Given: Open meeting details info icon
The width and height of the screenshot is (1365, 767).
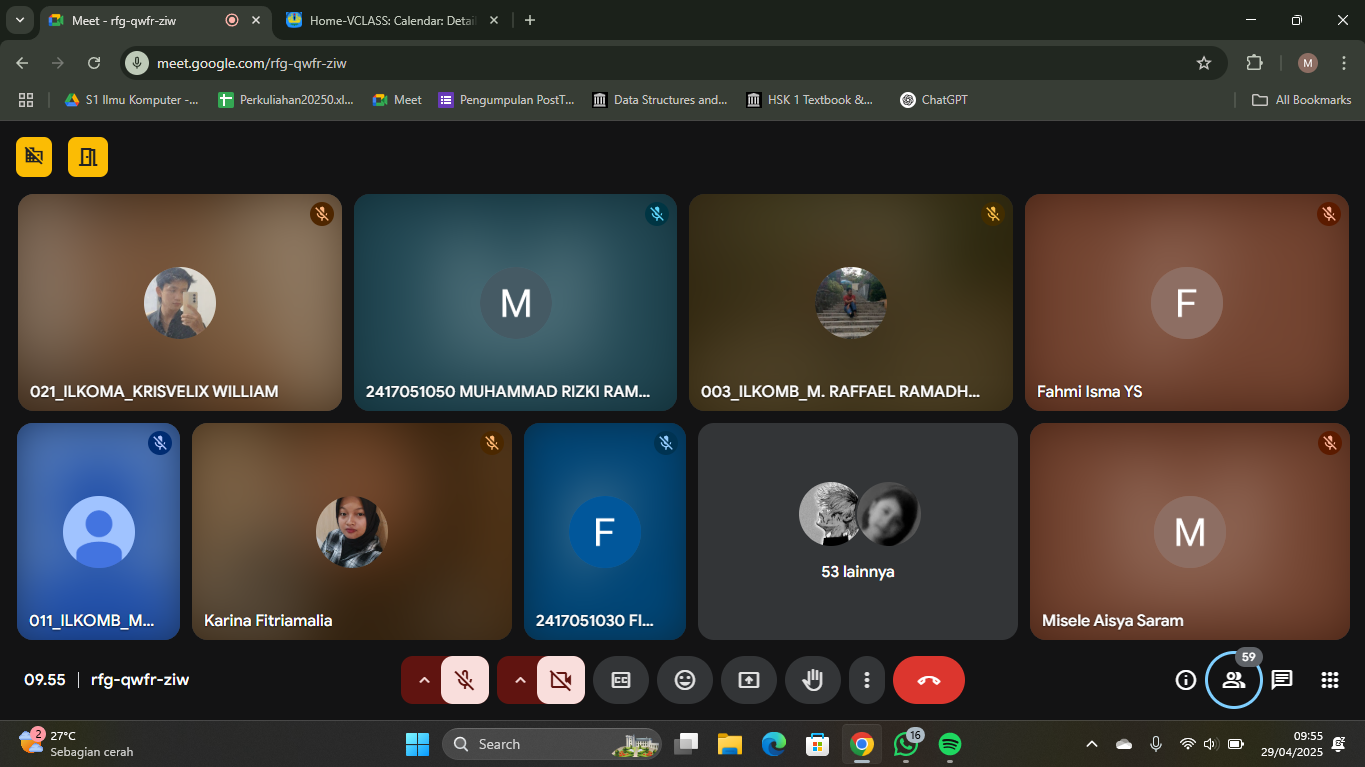Looking at the screenshot, I should point(1186,680).
